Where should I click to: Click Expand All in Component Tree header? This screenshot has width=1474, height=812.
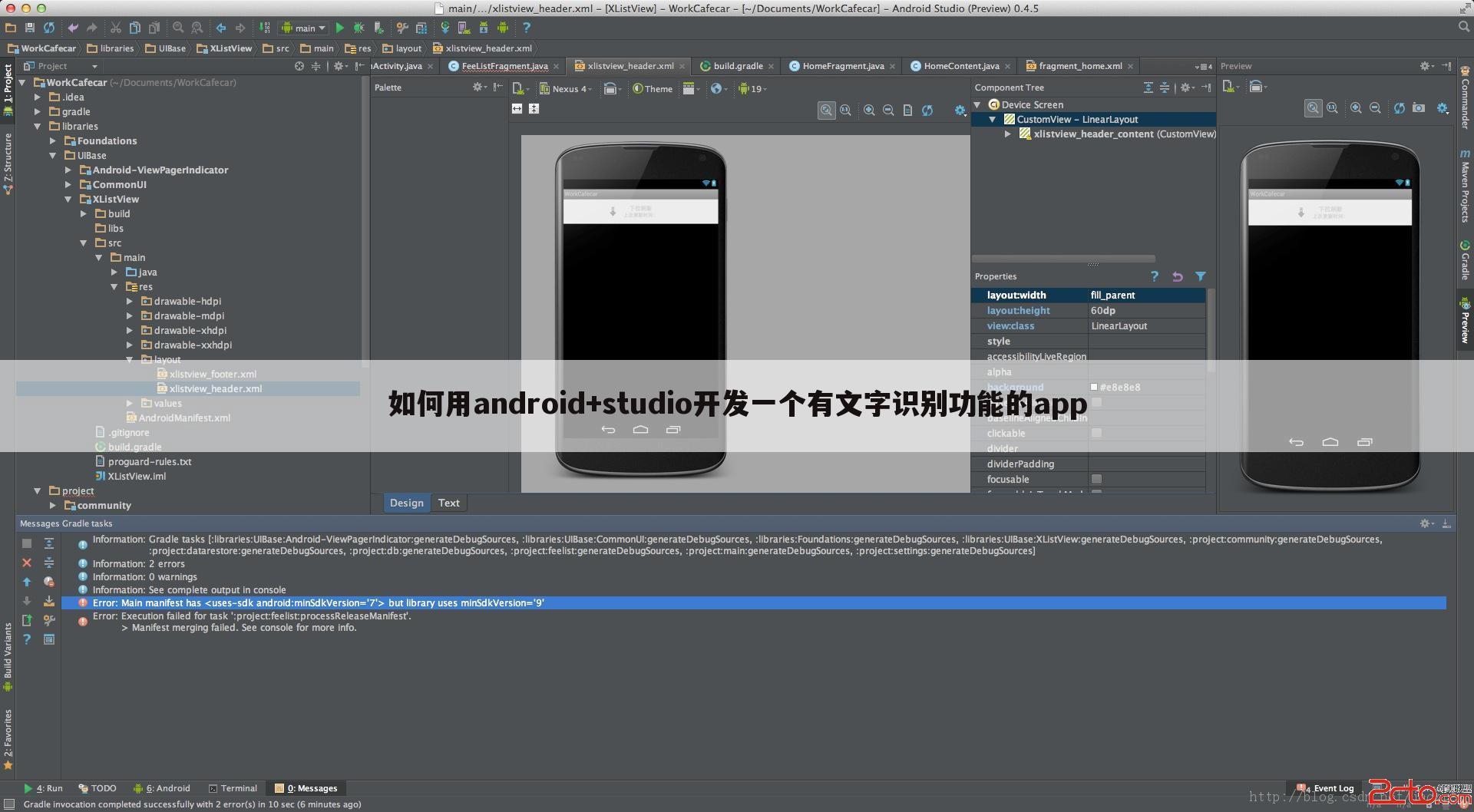(x=1148, y=87)
